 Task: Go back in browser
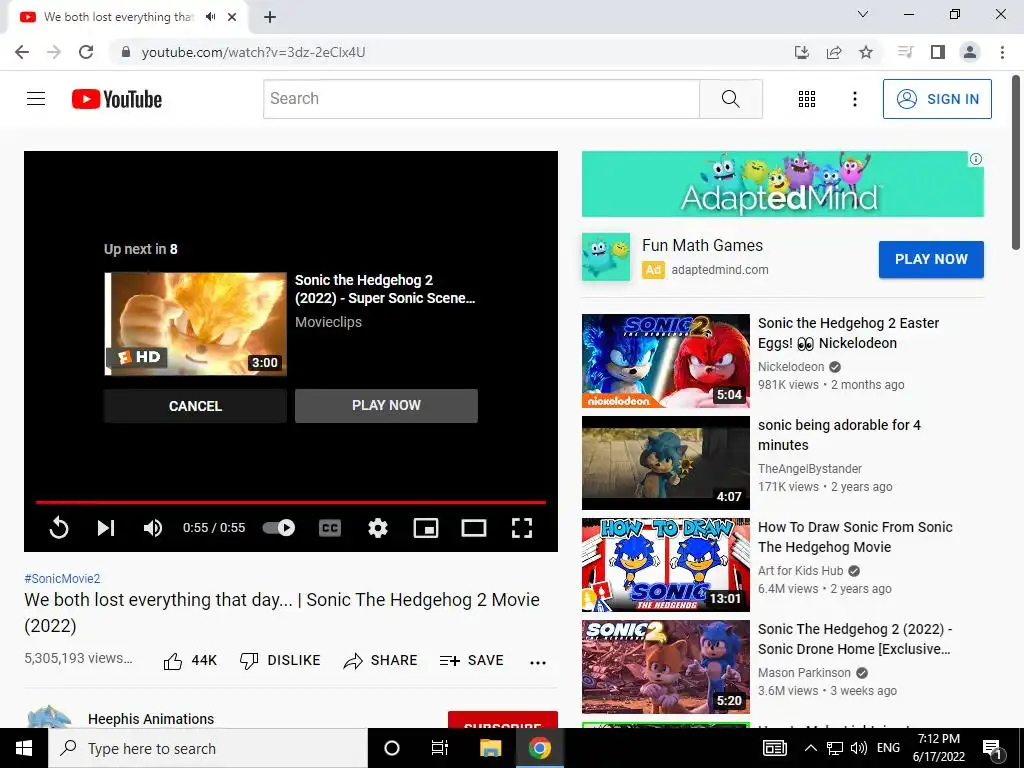22,52
